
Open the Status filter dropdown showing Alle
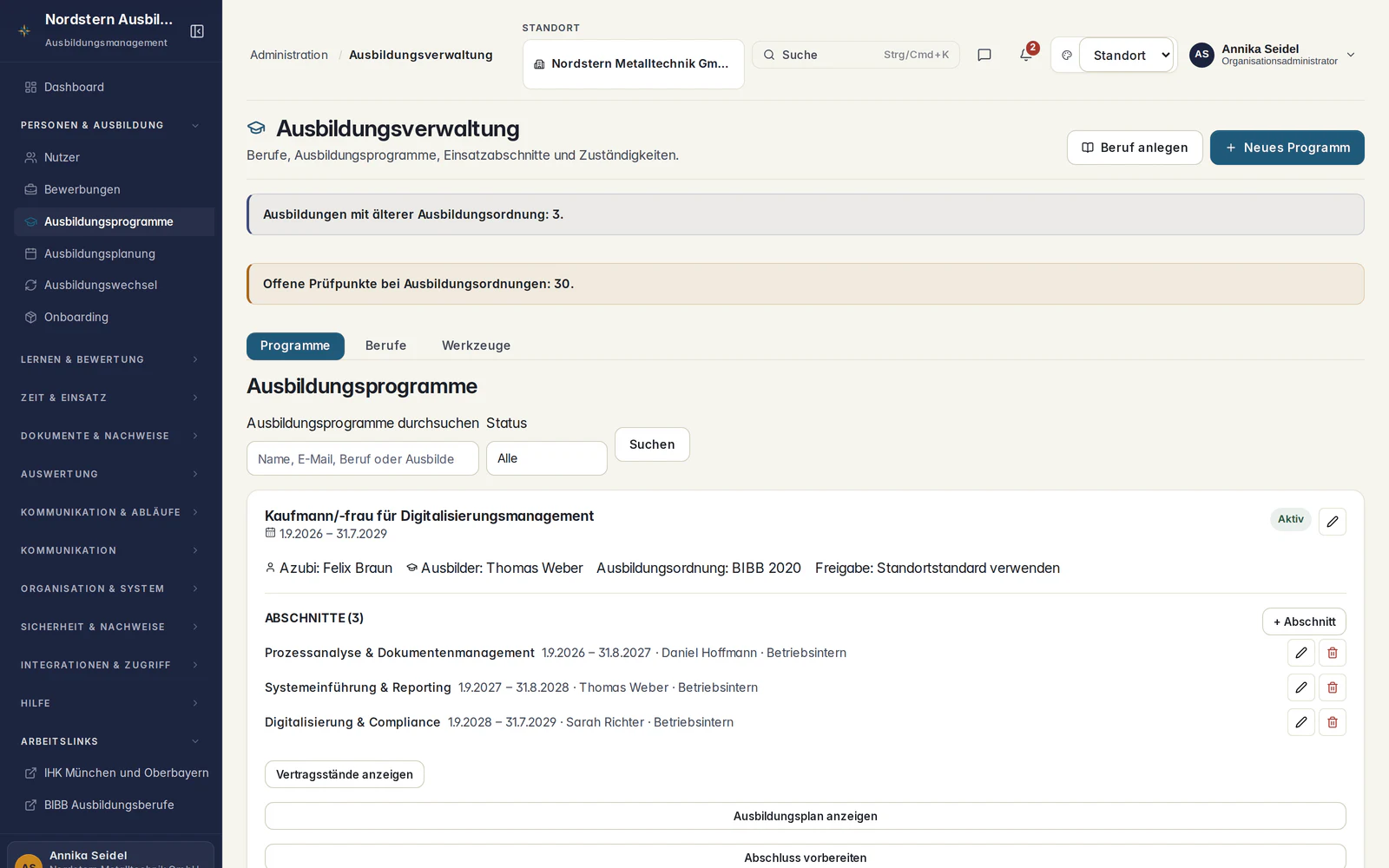(x=547, y=458)
